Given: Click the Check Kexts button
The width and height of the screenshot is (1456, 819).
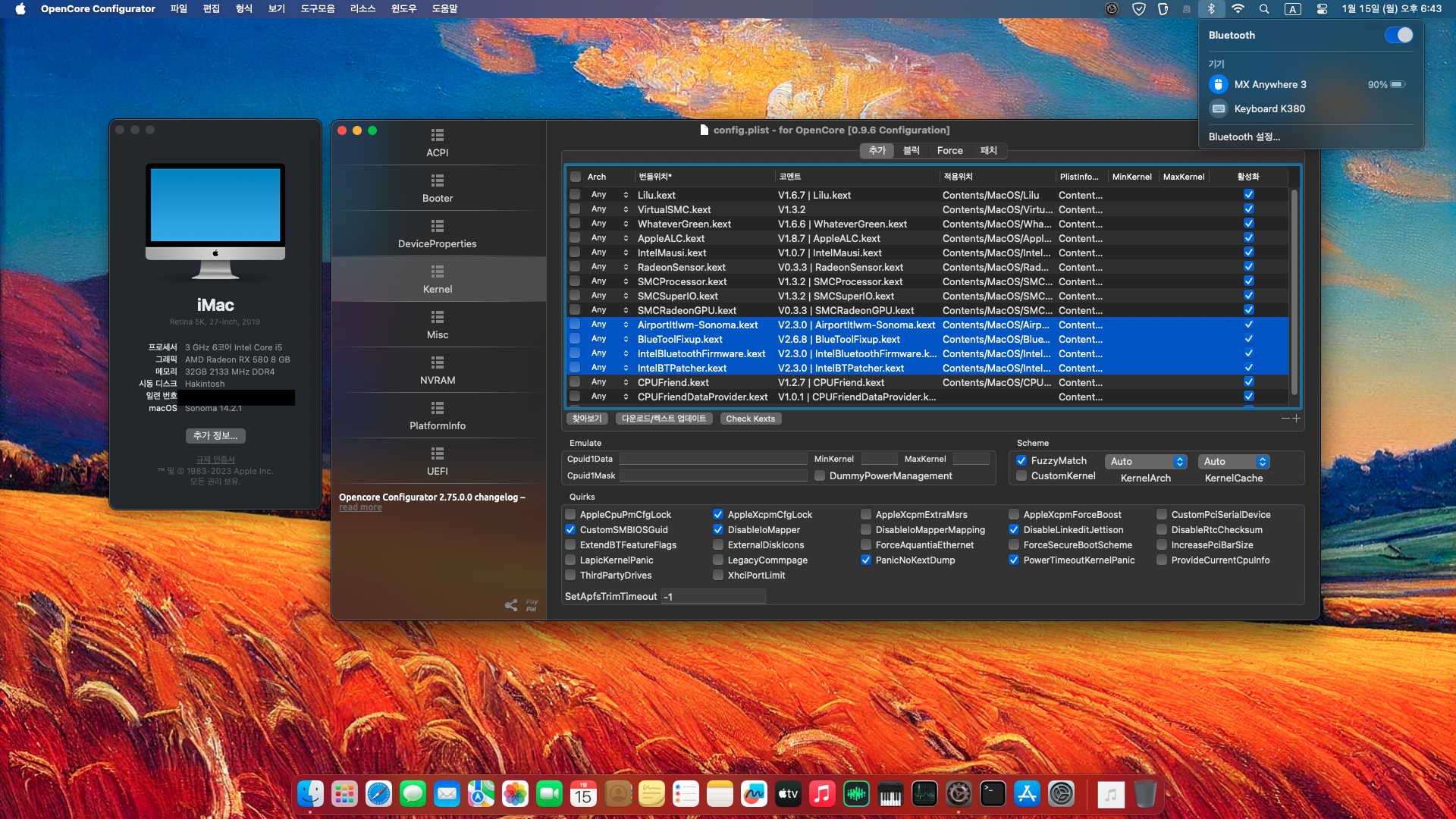Looking at the screenshot, I should coord(750,419).
